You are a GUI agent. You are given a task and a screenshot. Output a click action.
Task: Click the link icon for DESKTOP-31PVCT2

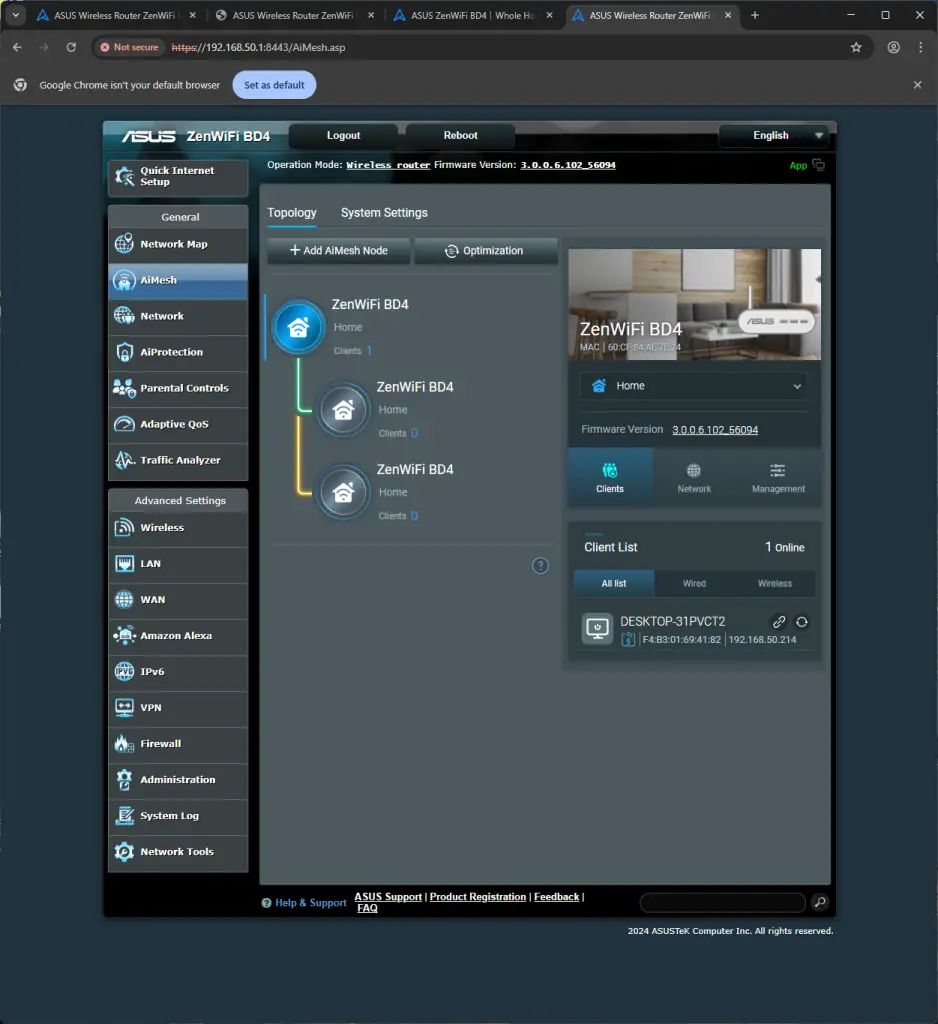(x=779, y=622)
